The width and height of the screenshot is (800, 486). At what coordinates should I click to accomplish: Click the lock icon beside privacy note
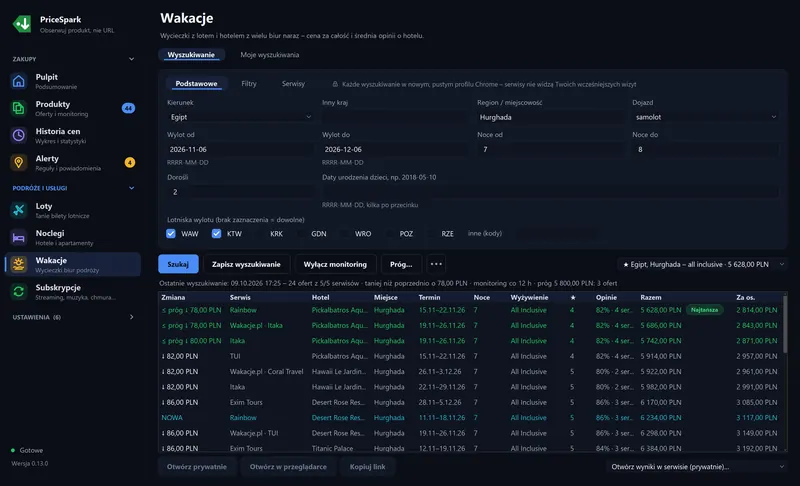(335, 84)
